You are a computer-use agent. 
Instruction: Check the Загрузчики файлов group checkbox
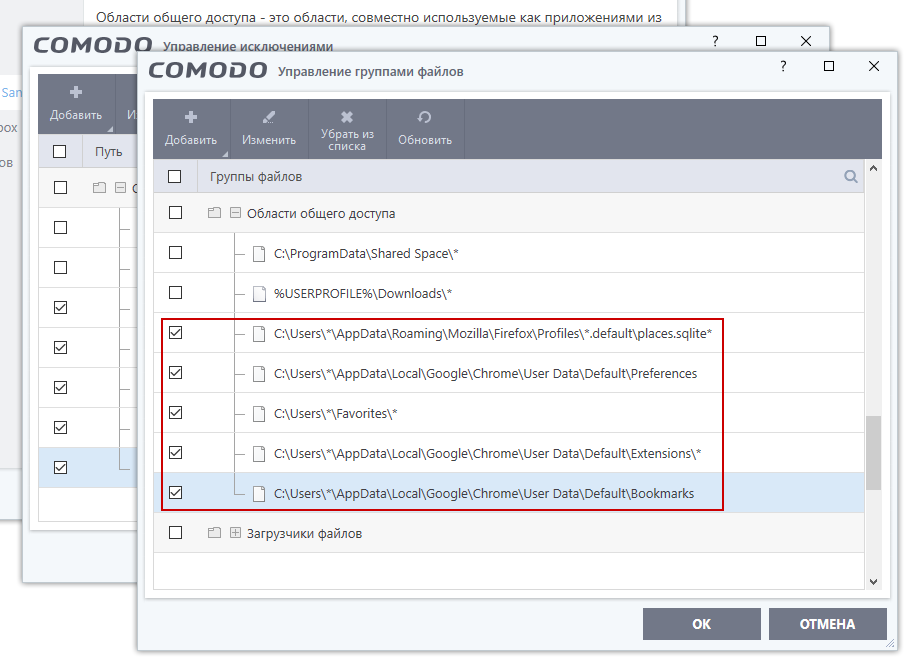[x=175, y=532]
